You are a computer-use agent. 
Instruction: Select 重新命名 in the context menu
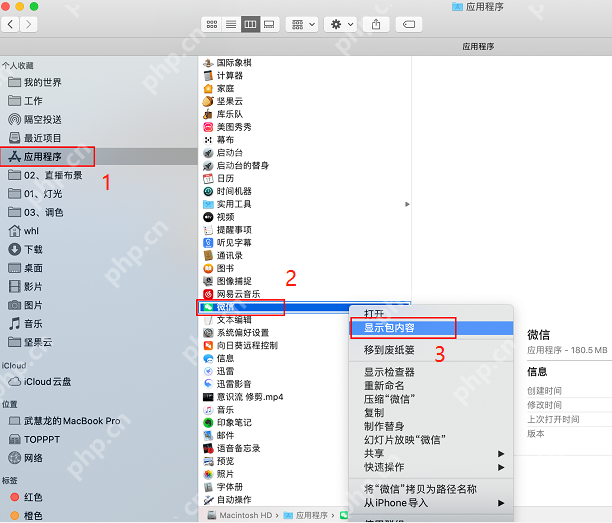pos(383,385)
